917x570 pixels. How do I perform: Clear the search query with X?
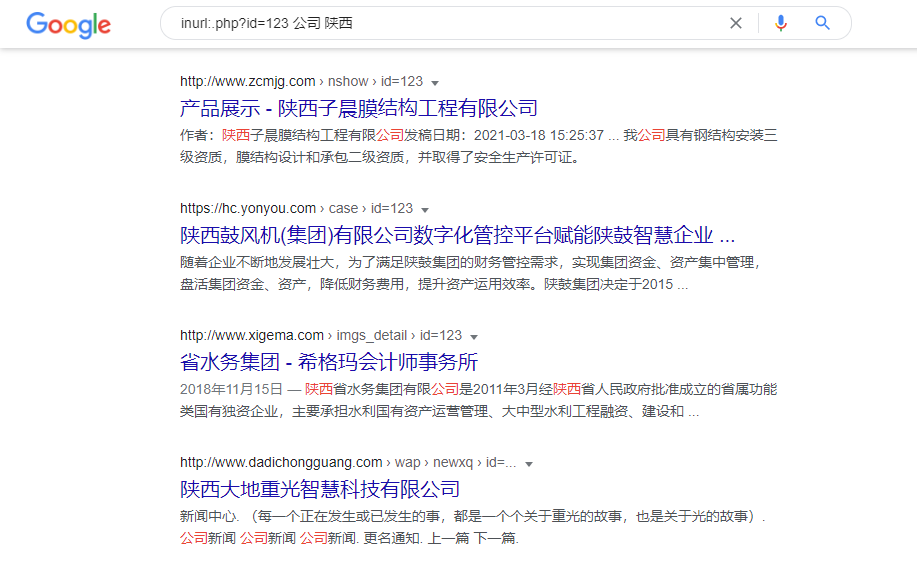tap(736, 23)
